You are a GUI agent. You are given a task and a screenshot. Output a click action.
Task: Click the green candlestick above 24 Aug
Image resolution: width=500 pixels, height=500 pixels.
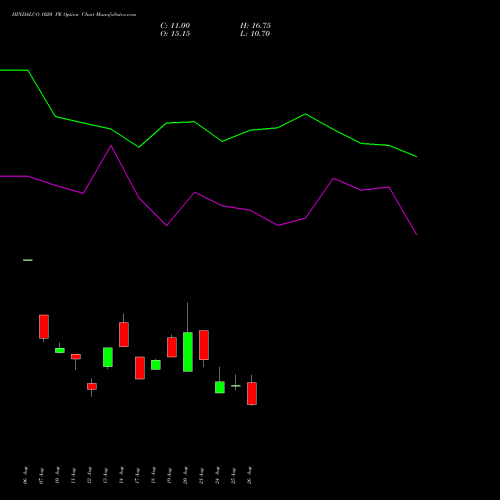coord(220,387)
